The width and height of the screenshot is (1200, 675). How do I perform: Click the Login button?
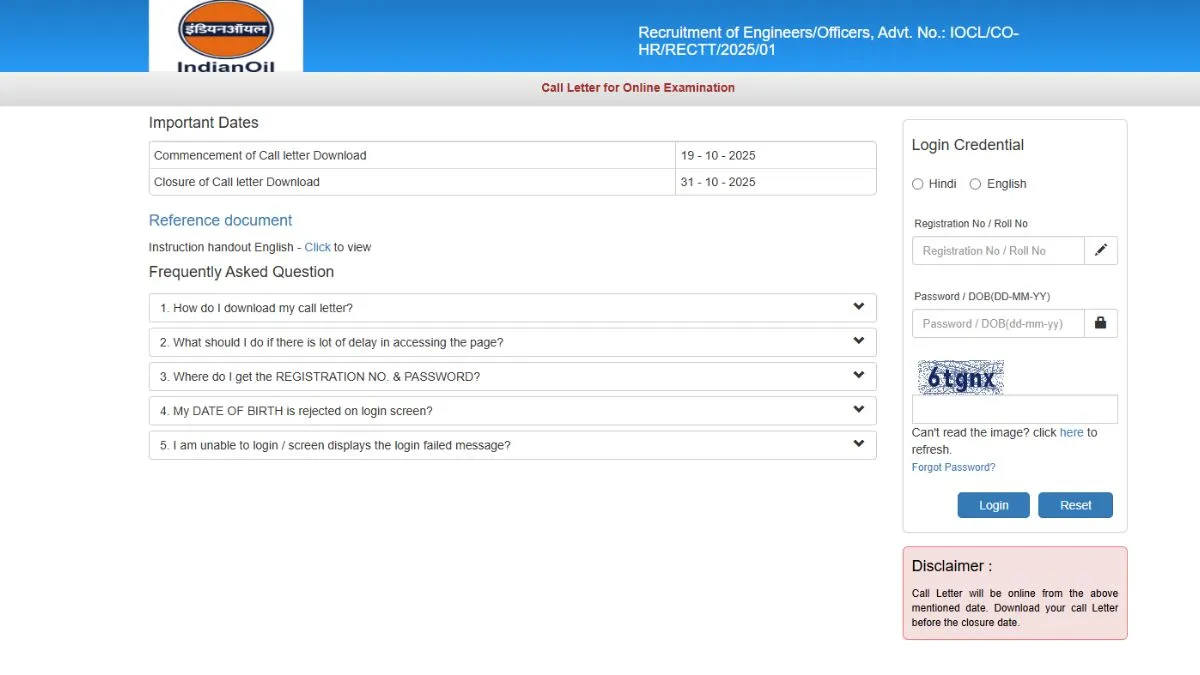[x=993, y=505]
